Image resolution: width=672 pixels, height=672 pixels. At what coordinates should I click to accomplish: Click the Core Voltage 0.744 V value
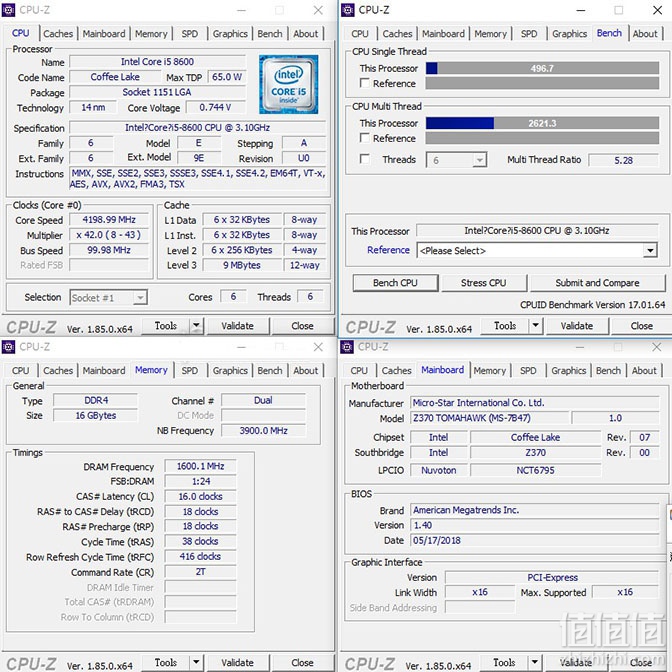pos(215,107)
